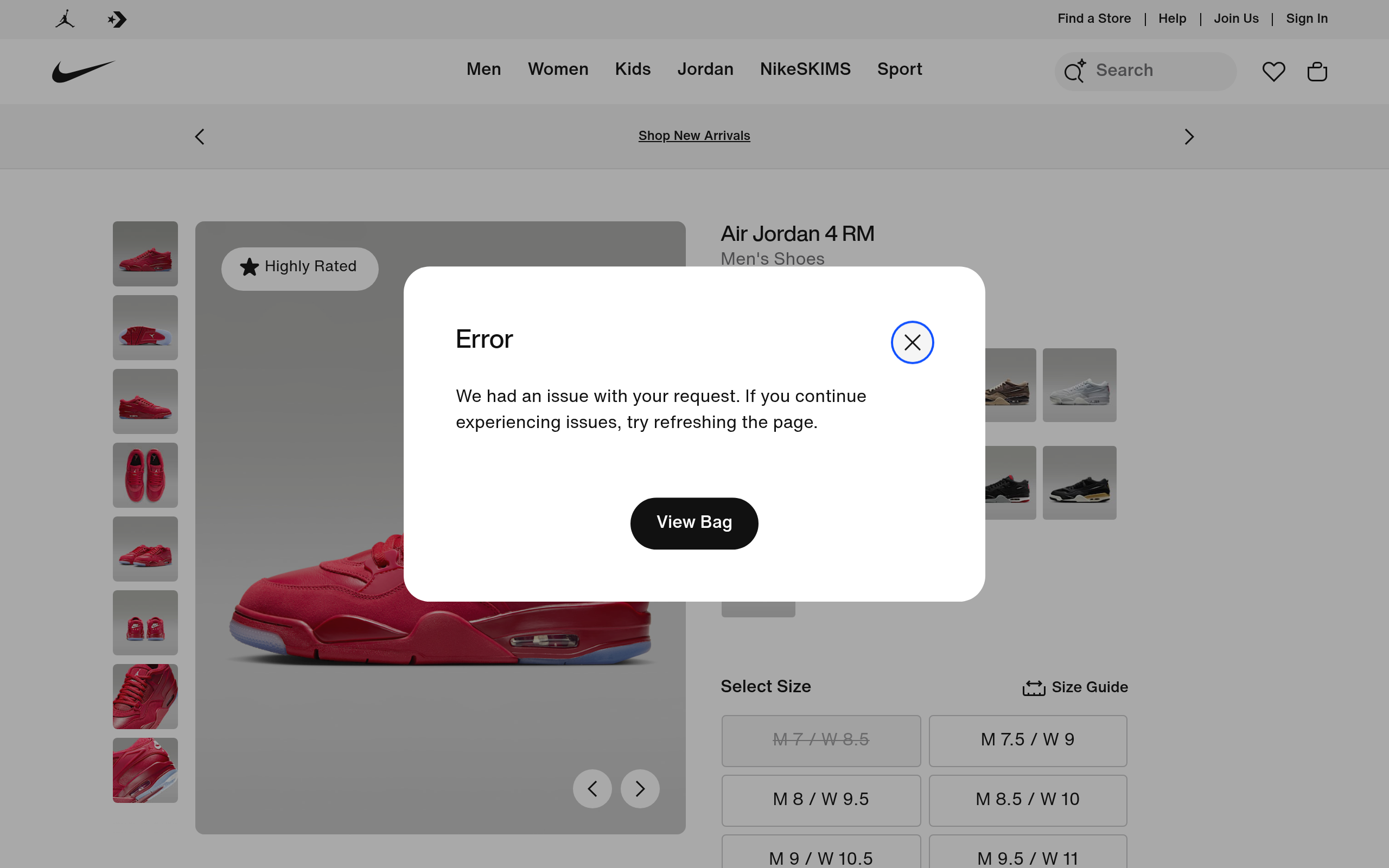Click the Error dialog heading

pyautogui.click(x=484, y=339)
